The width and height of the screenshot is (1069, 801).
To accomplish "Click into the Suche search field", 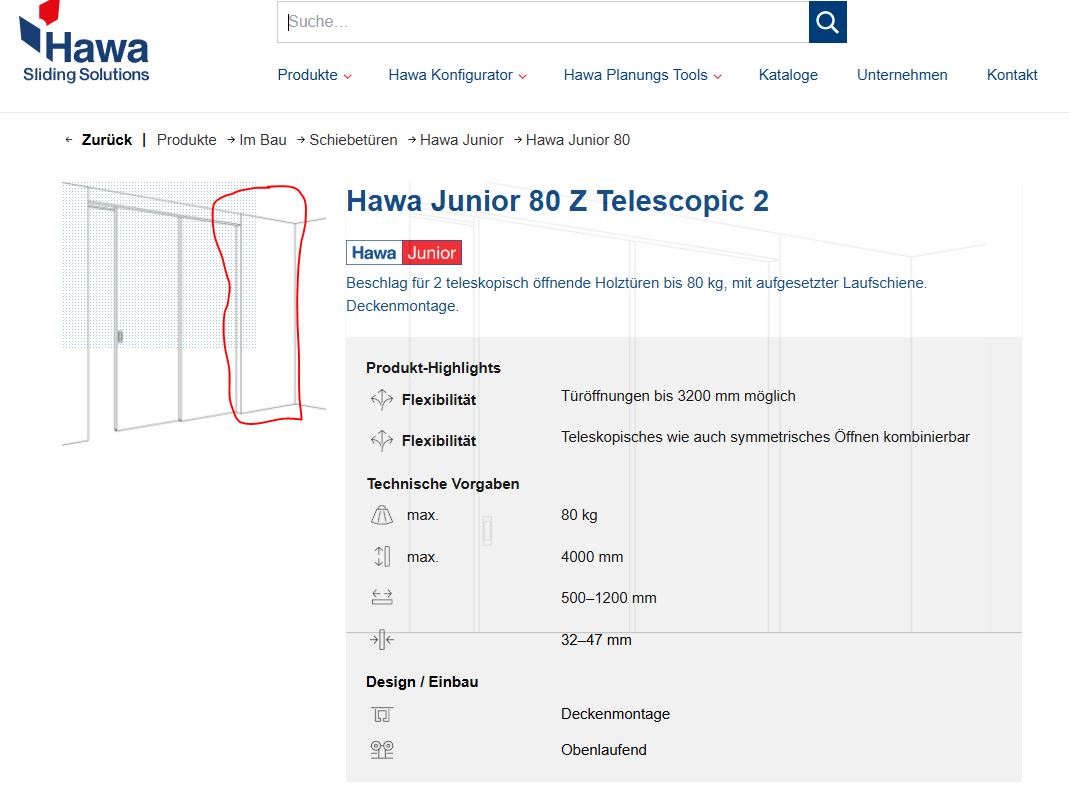I will click(543, 22).
